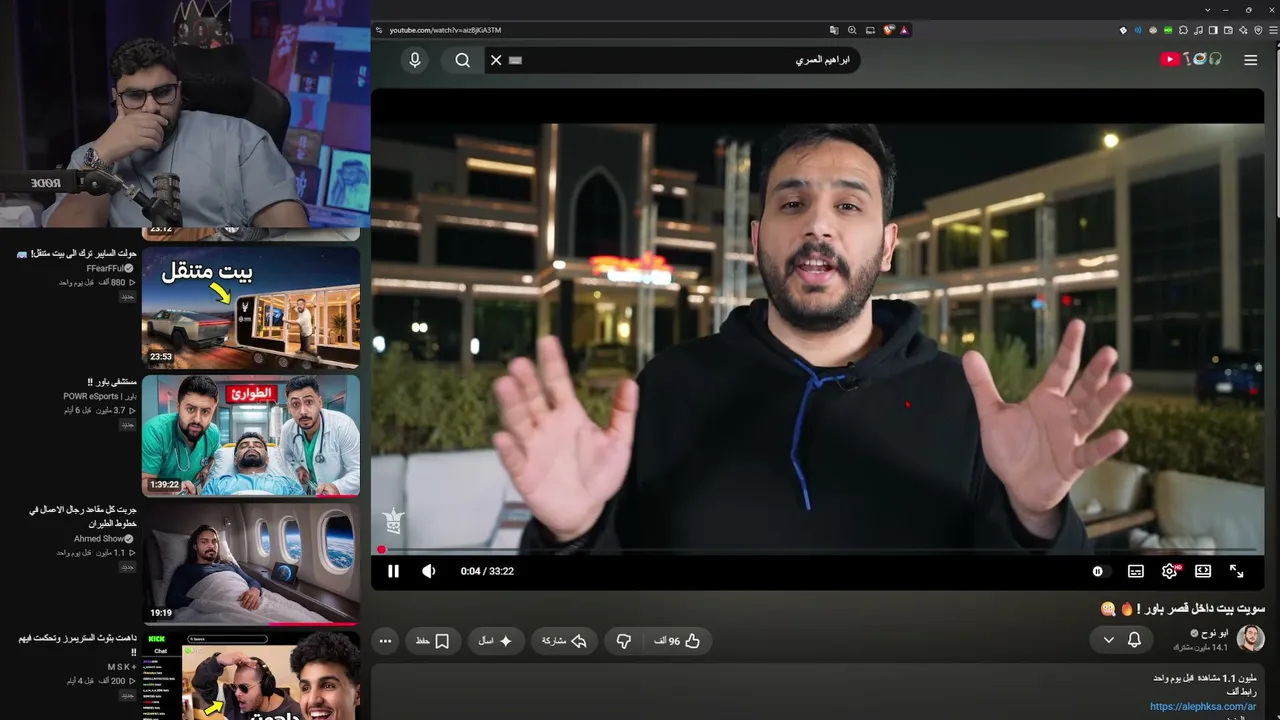Open the YouTube hamburger guide menu
The height and width of the screenshot is (720, 1280).
(1251, 60)
